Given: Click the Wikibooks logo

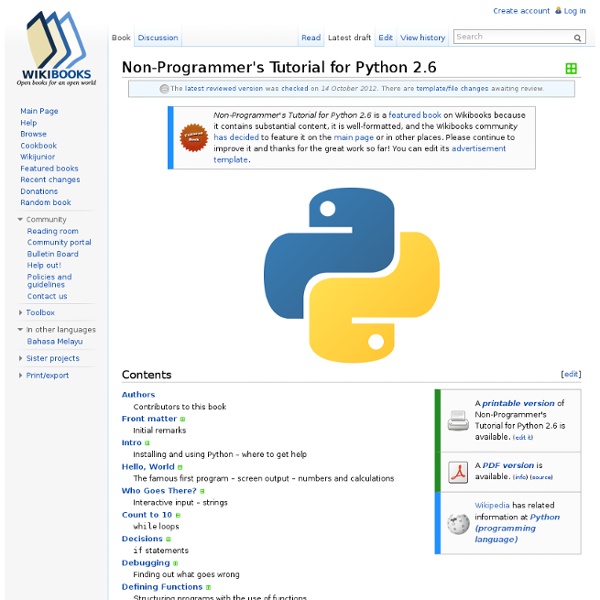Looking at the screenshot, I should (x=56, y=48).
